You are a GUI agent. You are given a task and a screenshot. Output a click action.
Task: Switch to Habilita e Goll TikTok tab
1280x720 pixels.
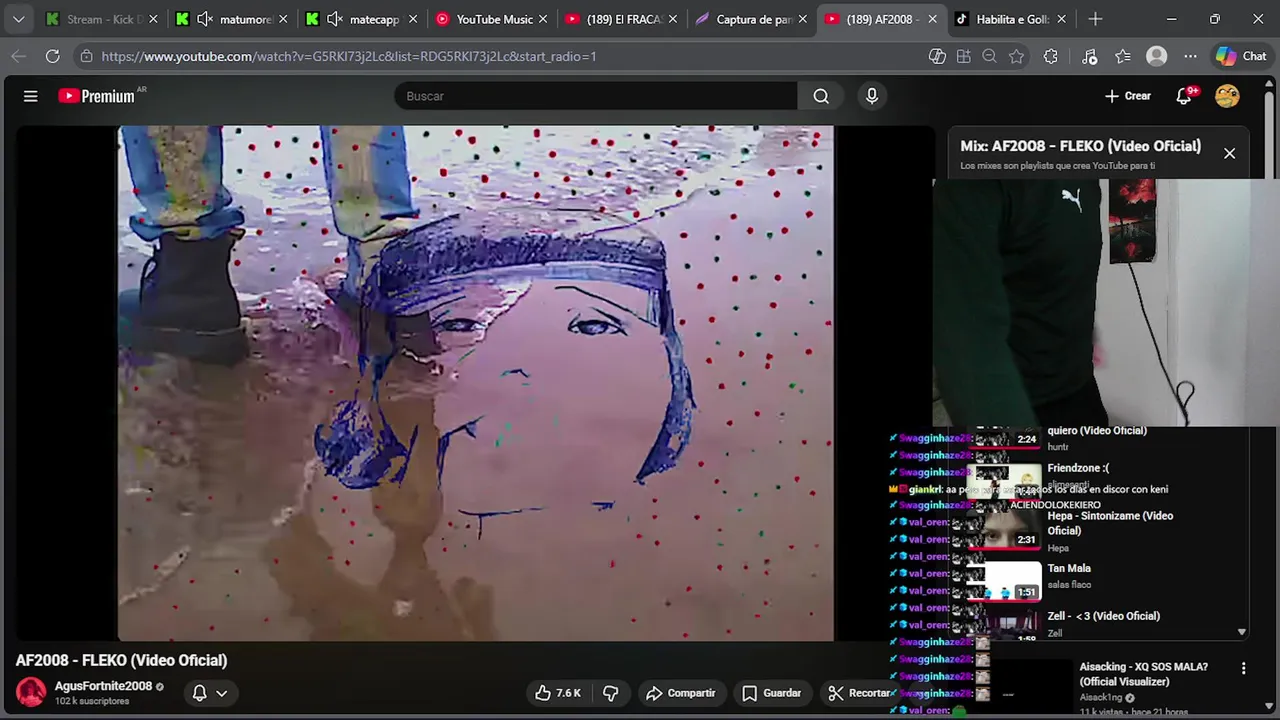[x=1012, y=19]
